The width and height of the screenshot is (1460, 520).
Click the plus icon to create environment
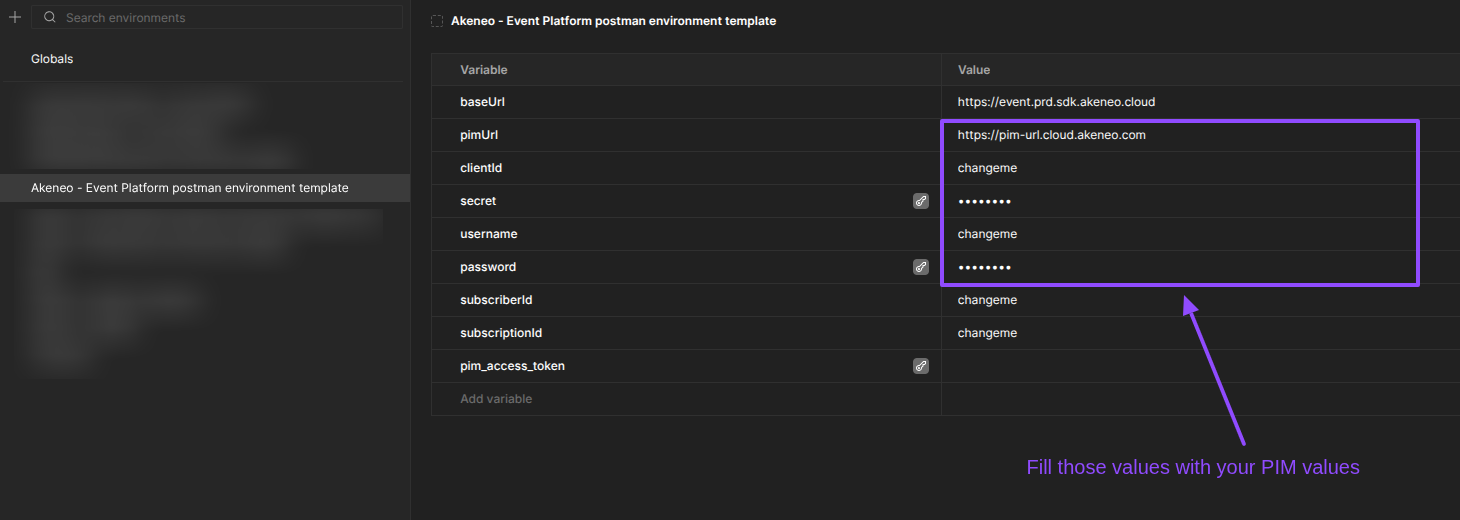[x=14, y=17]
